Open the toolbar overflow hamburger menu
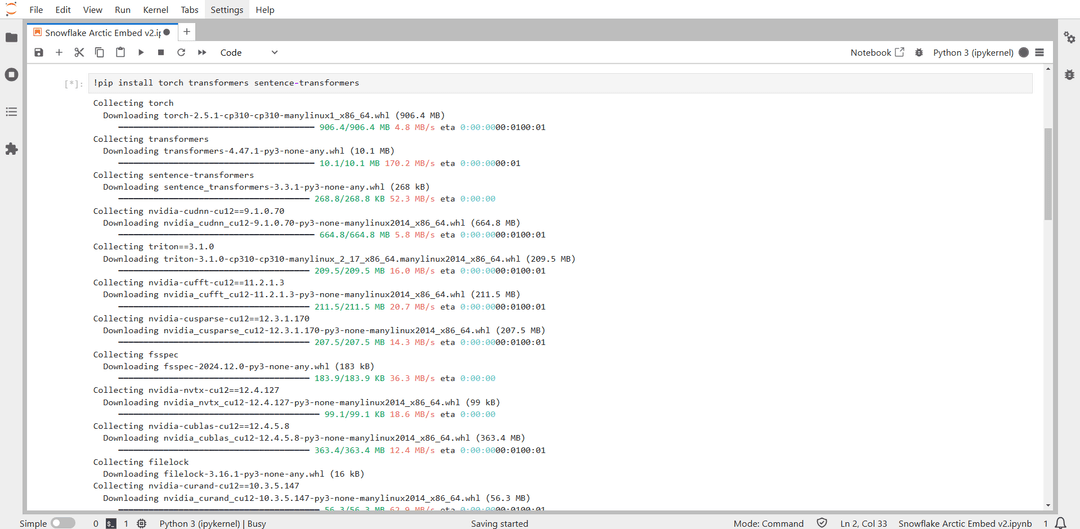The width and height of the screenshot is (1080, 529). pyautogui.click(x=1040, y=52)
